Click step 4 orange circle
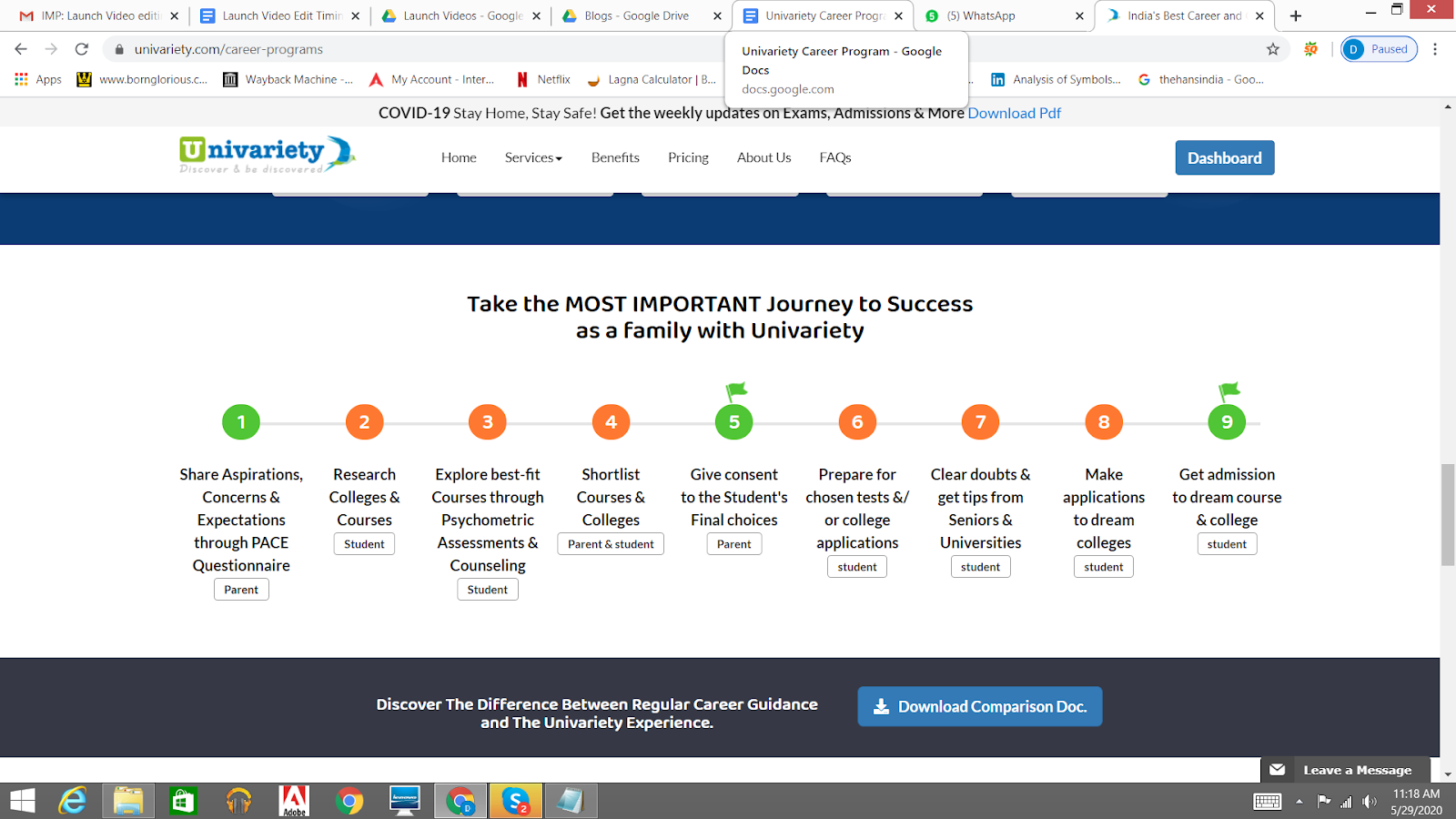Viewport: 1456px width, 819px height. click(611, 421)
